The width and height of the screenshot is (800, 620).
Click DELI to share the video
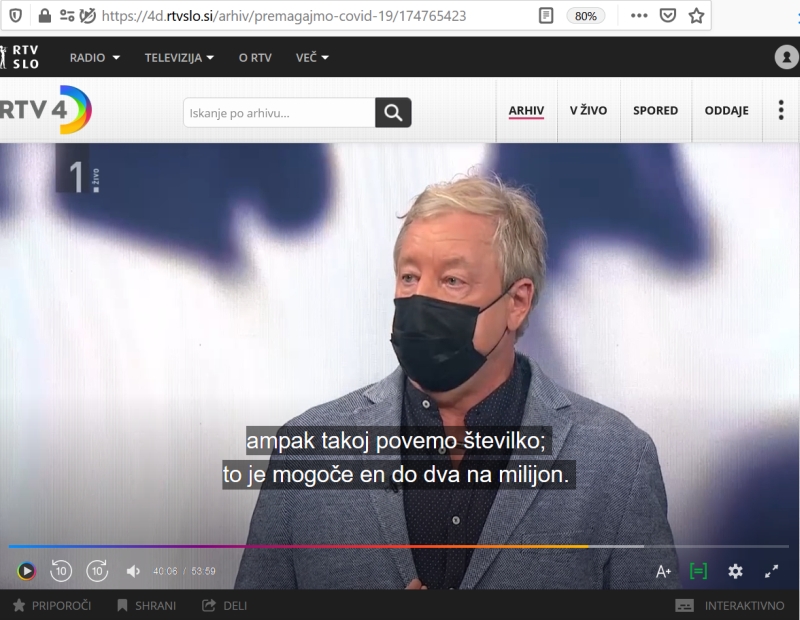(224, 606)
